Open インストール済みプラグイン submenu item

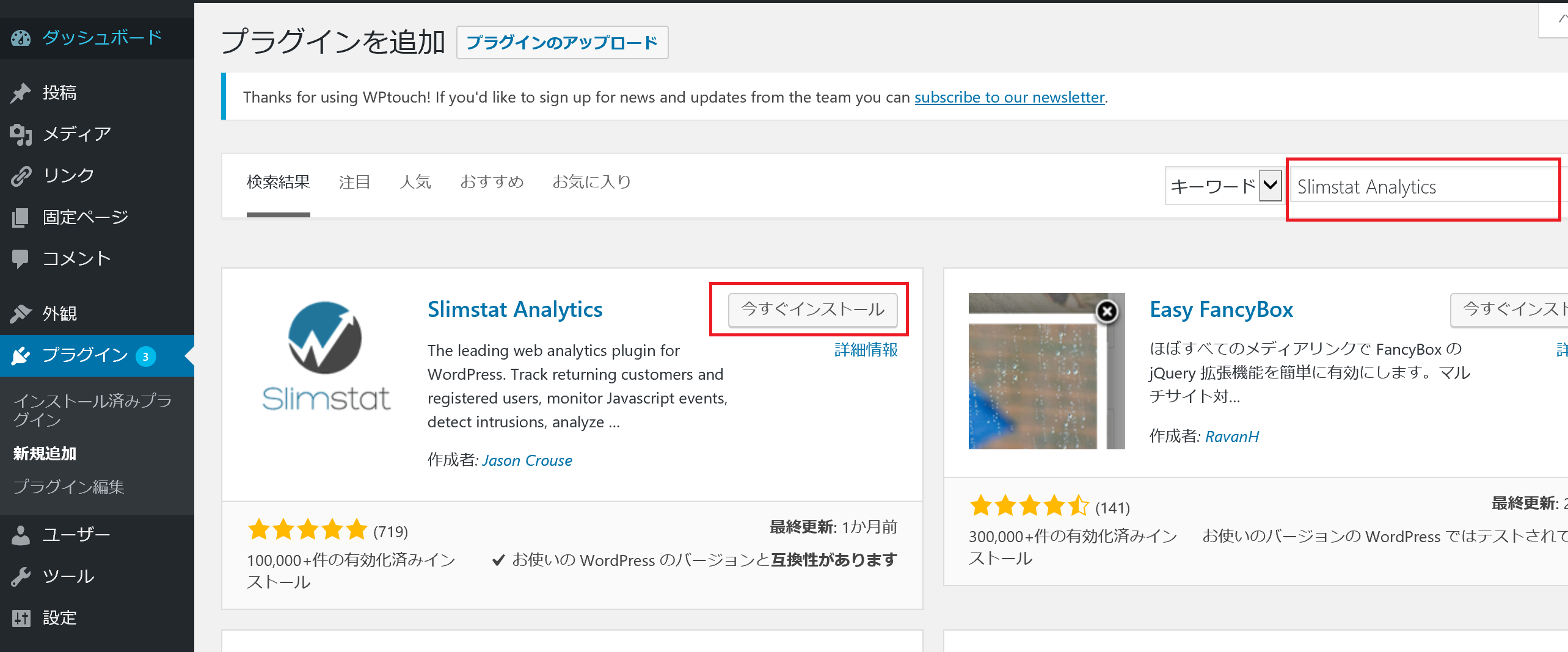[x=93, y=410]
